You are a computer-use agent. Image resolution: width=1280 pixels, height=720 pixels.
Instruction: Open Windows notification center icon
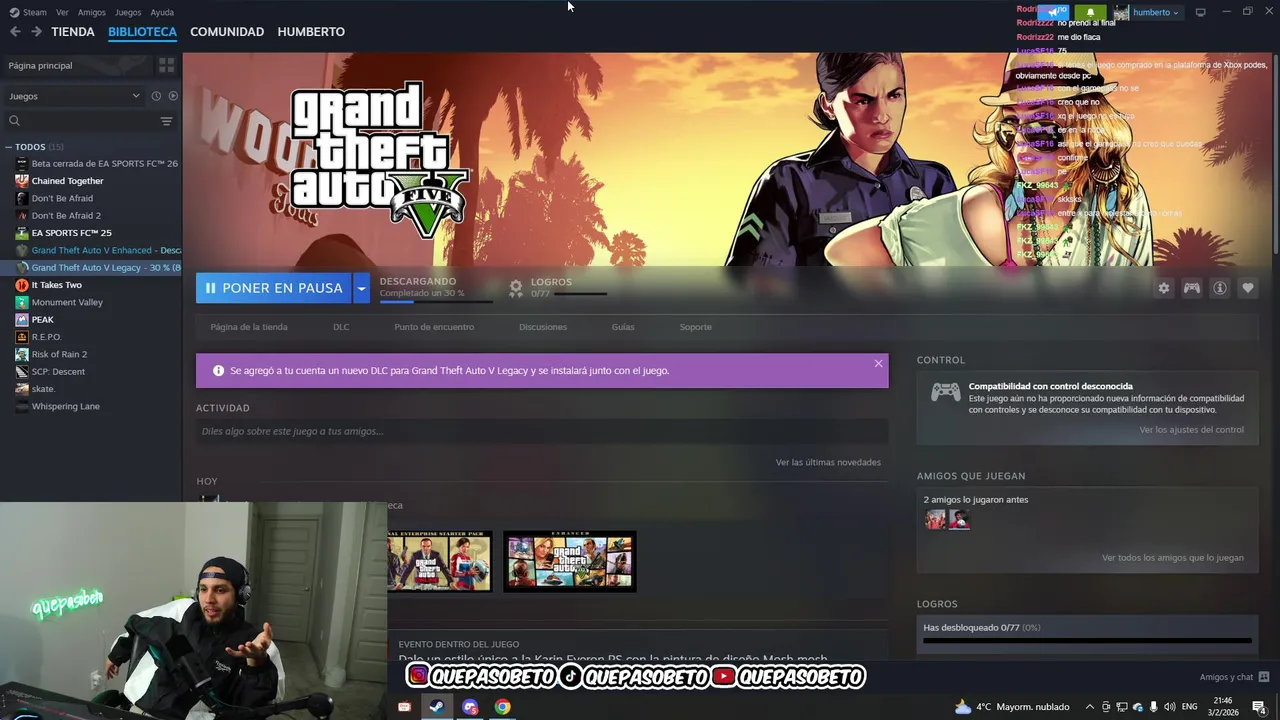(x=1259, y=707)
